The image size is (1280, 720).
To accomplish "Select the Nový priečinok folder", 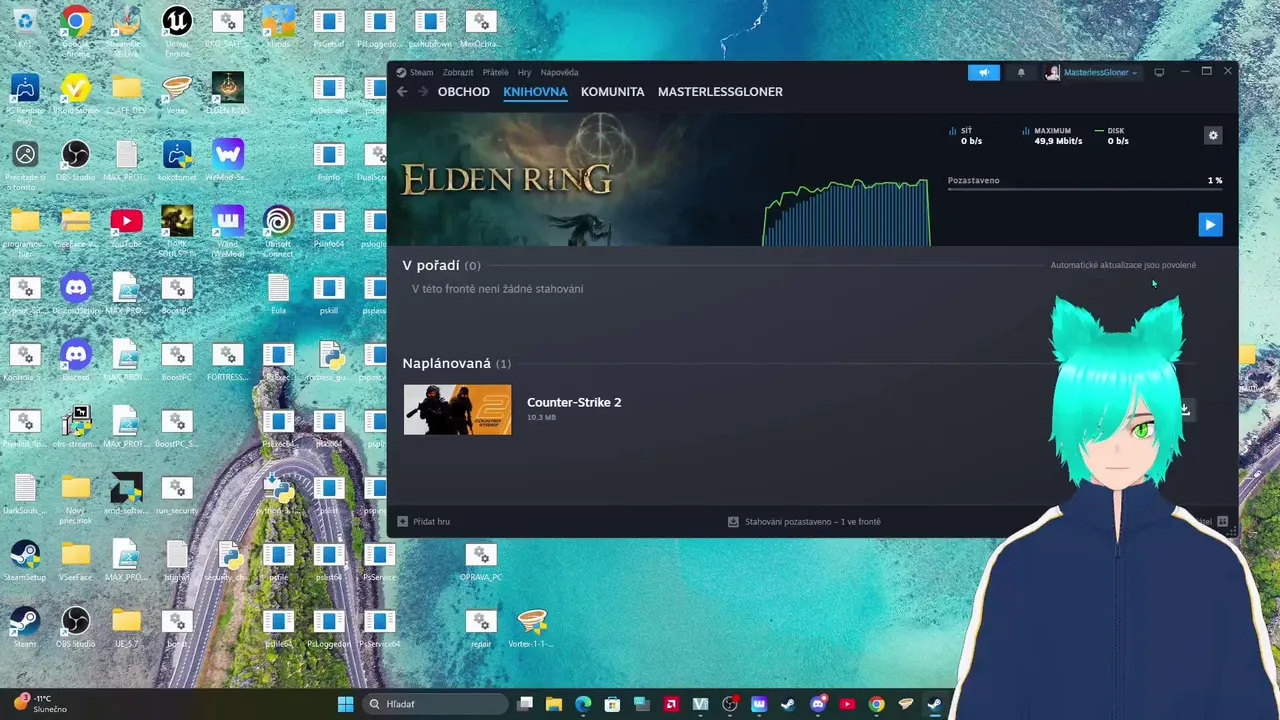I will 75,498.
